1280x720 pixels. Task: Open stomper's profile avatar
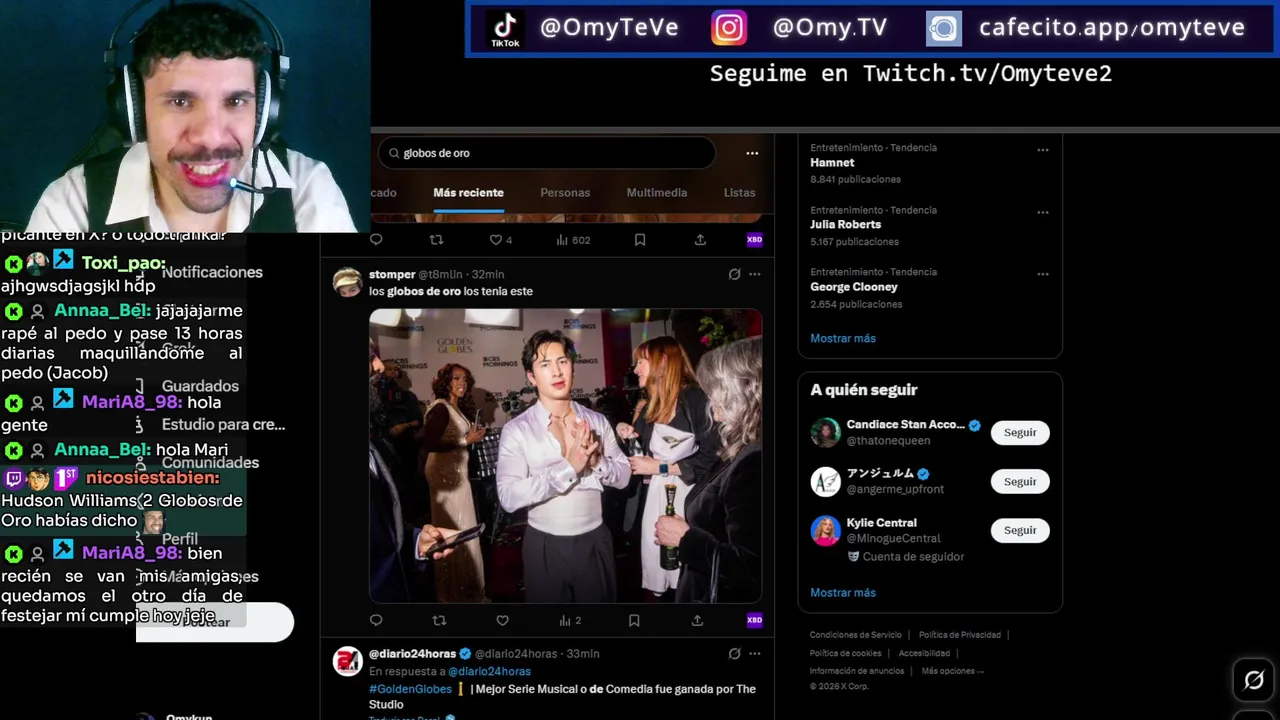347,282
